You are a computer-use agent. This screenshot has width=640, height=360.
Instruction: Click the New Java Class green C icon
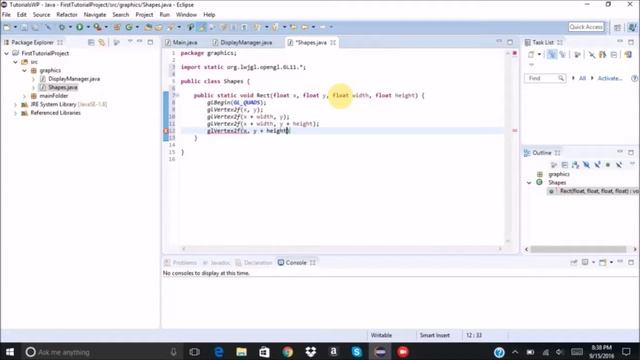[129, 27]
